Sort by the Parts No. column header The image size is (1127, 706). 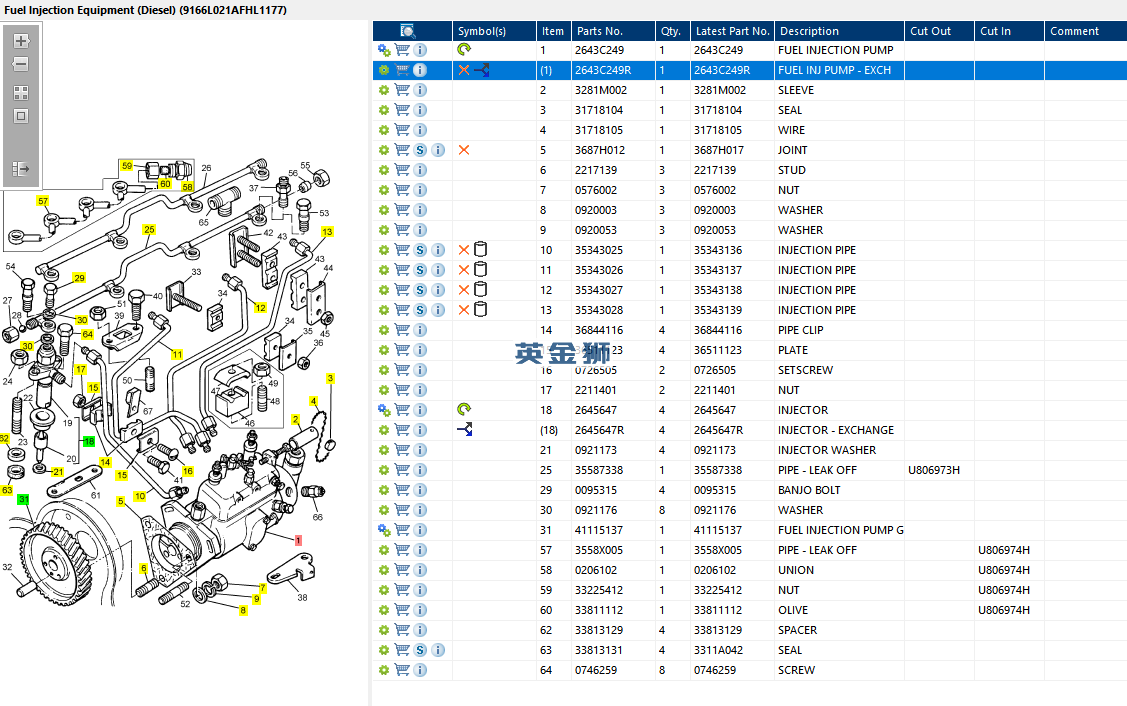598,31
